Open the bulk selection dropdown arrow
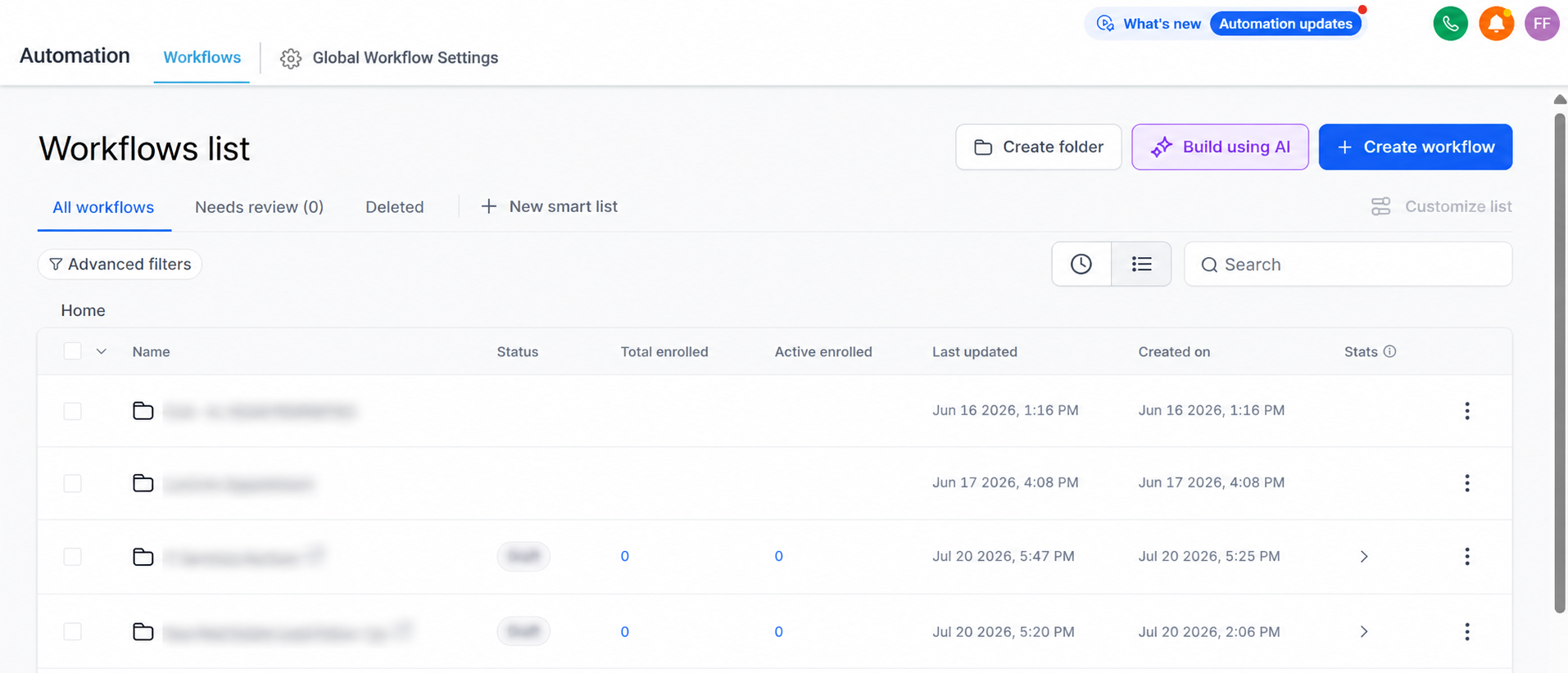This screenshot has height=673, width=1568. click(102, 351)
